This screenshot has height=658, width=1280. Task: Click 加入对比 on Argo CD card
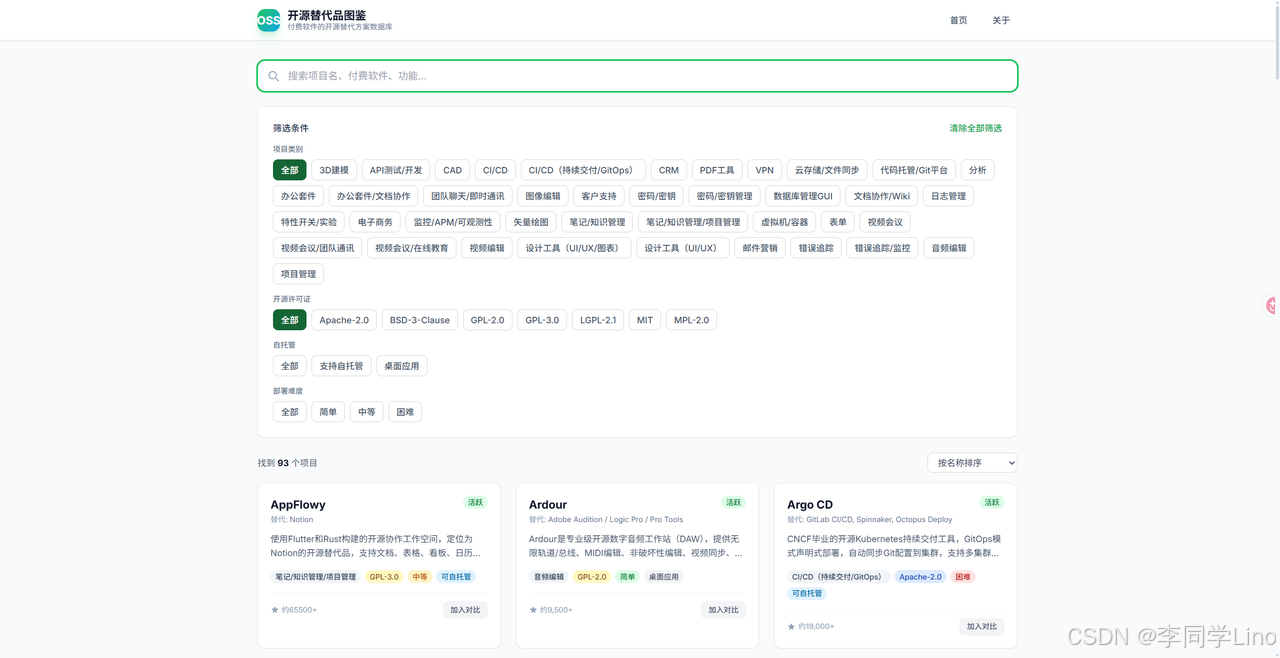(981, 627)
